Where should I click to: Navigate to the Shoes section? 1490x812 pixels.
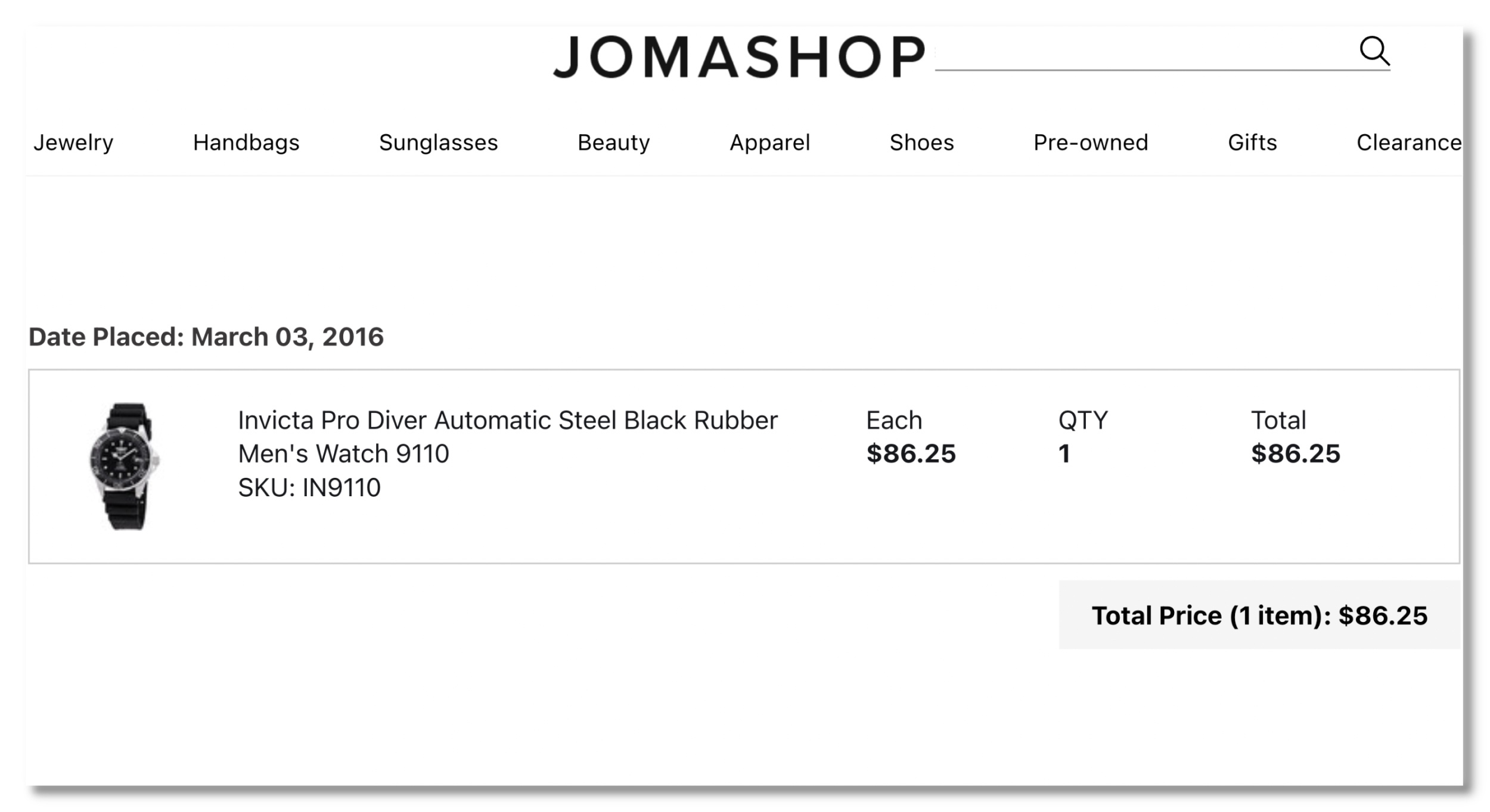click(x=921, y=143)
